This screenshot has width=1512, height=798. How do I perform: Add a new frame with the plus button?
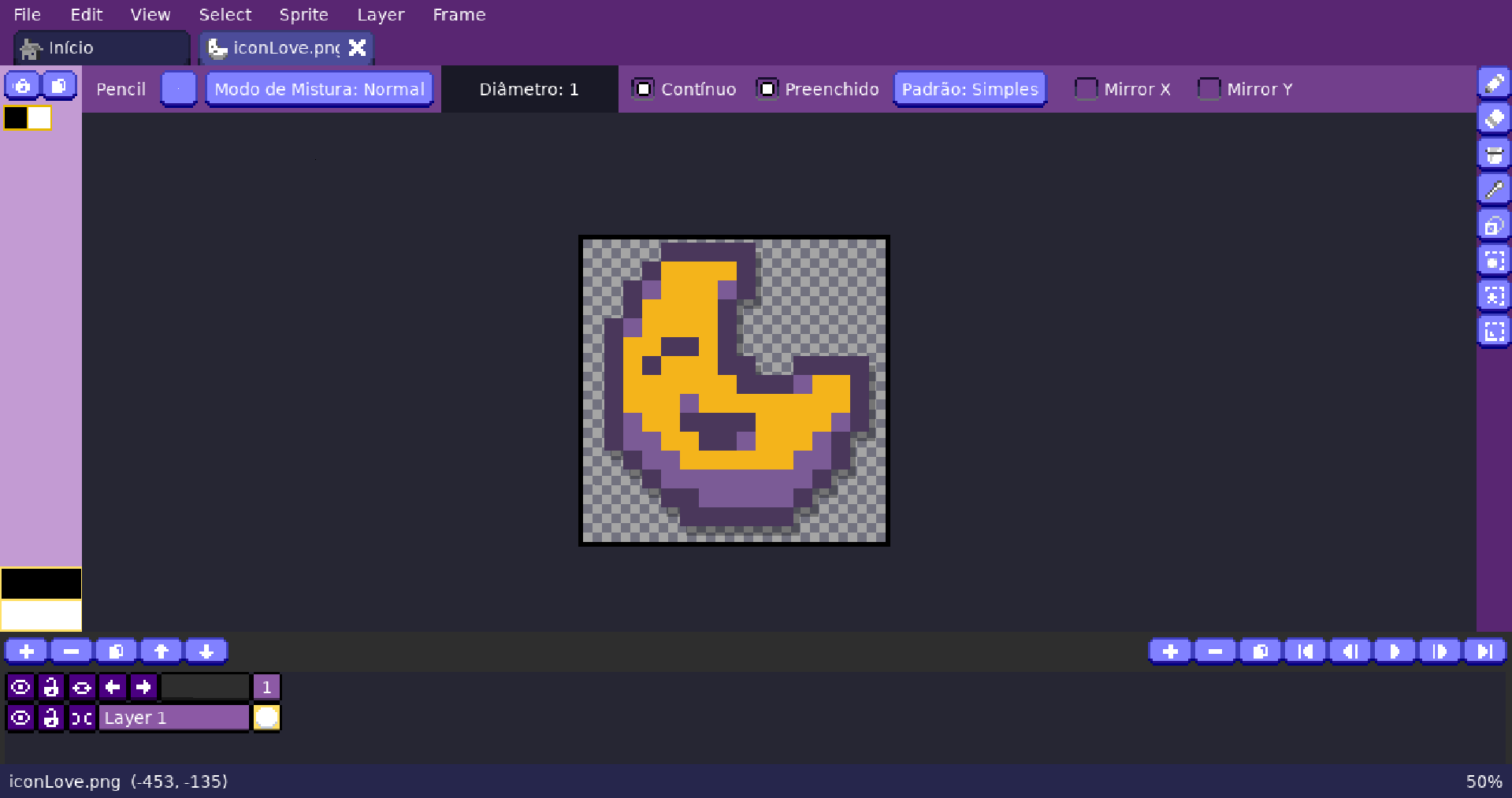1171,651
